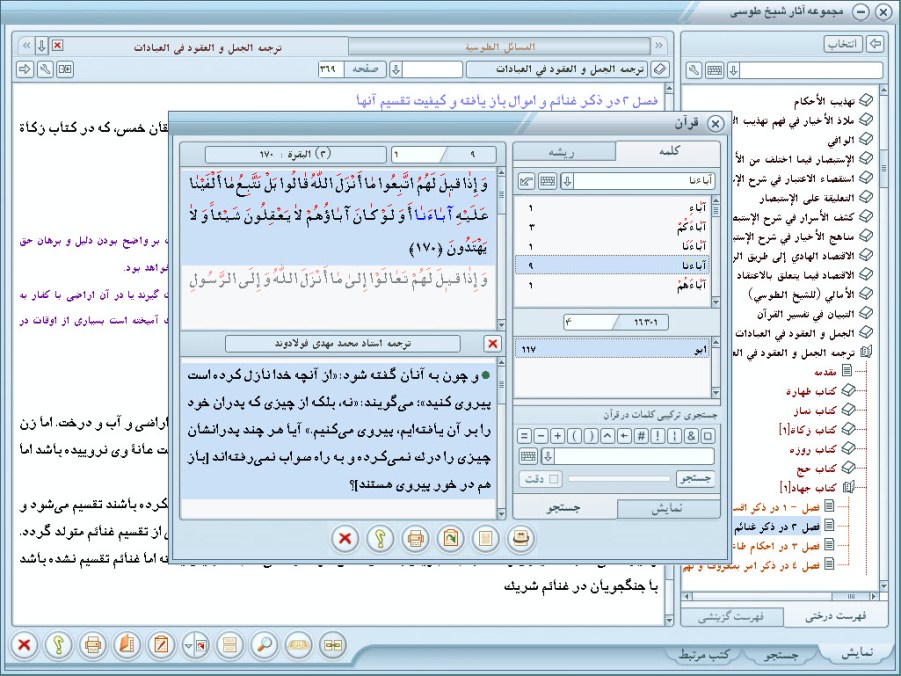
Task: Select the کلمه tab
Action: (668, 151)
